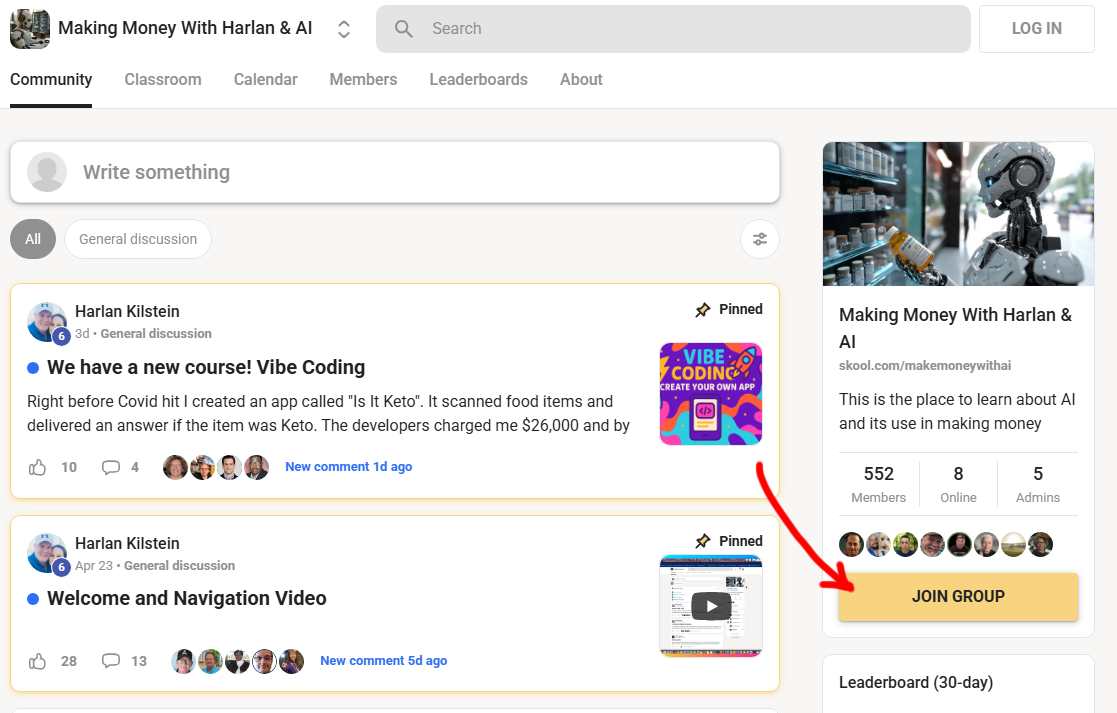Go to the Members tab

click(363, 80)
